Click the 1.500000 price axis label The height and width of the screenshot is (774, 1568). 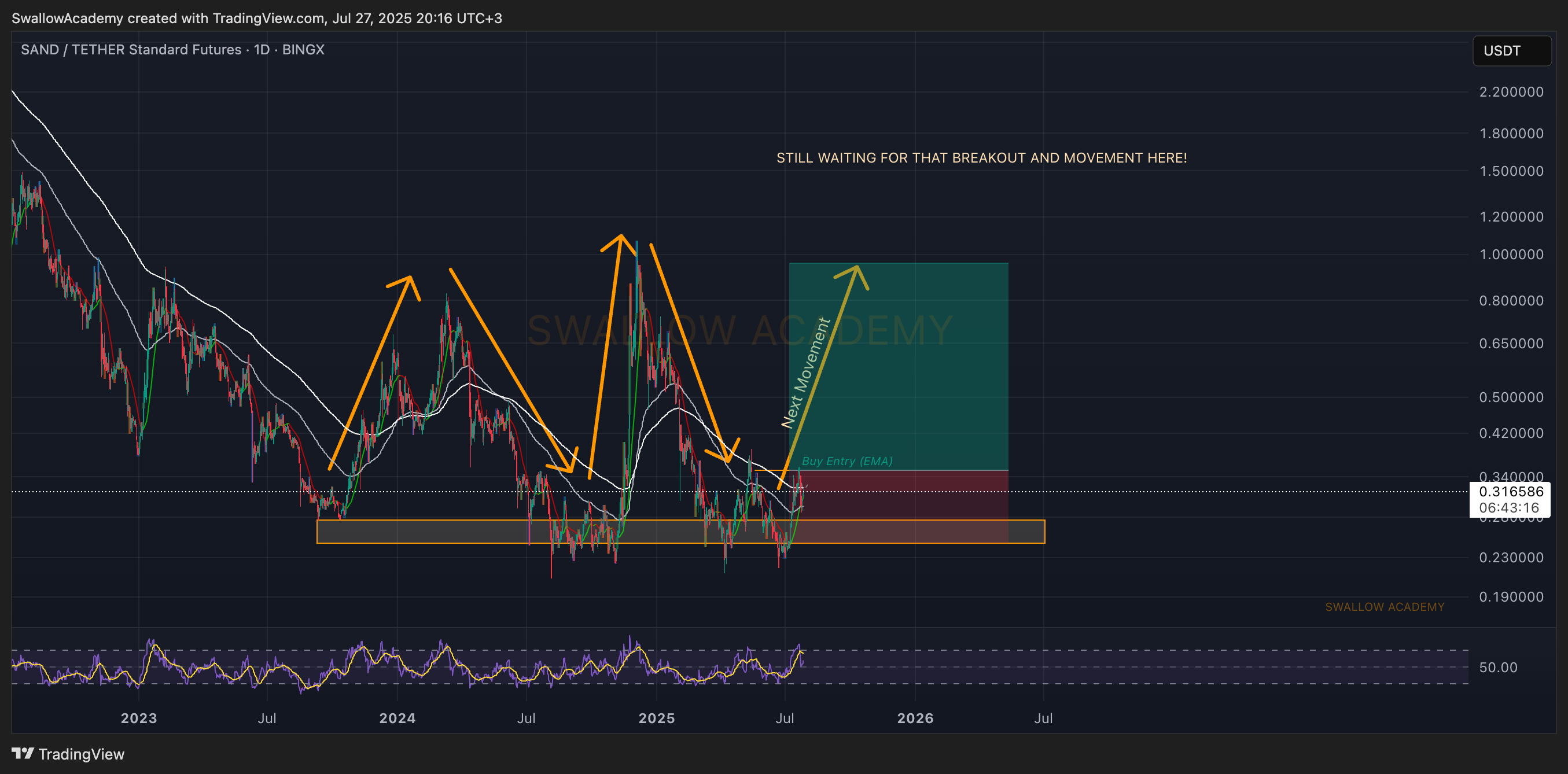(x=1511, y=171)
